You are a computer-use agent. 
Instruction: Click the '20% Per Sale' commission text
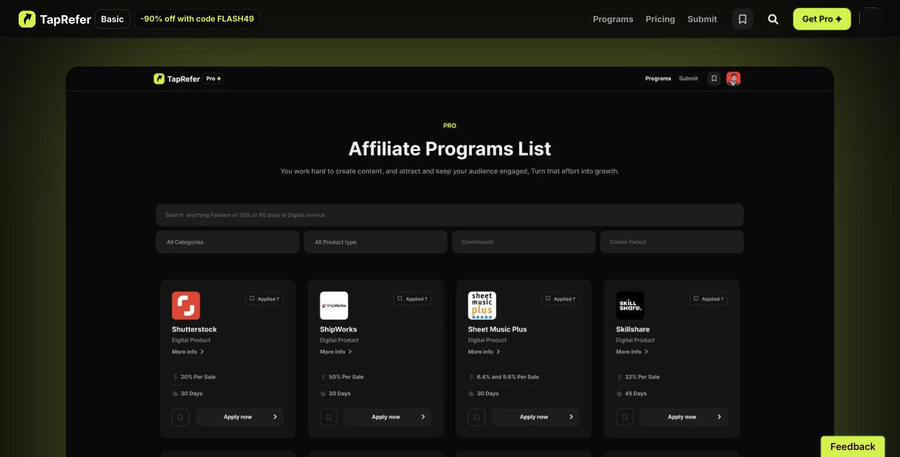pos(198,377)
